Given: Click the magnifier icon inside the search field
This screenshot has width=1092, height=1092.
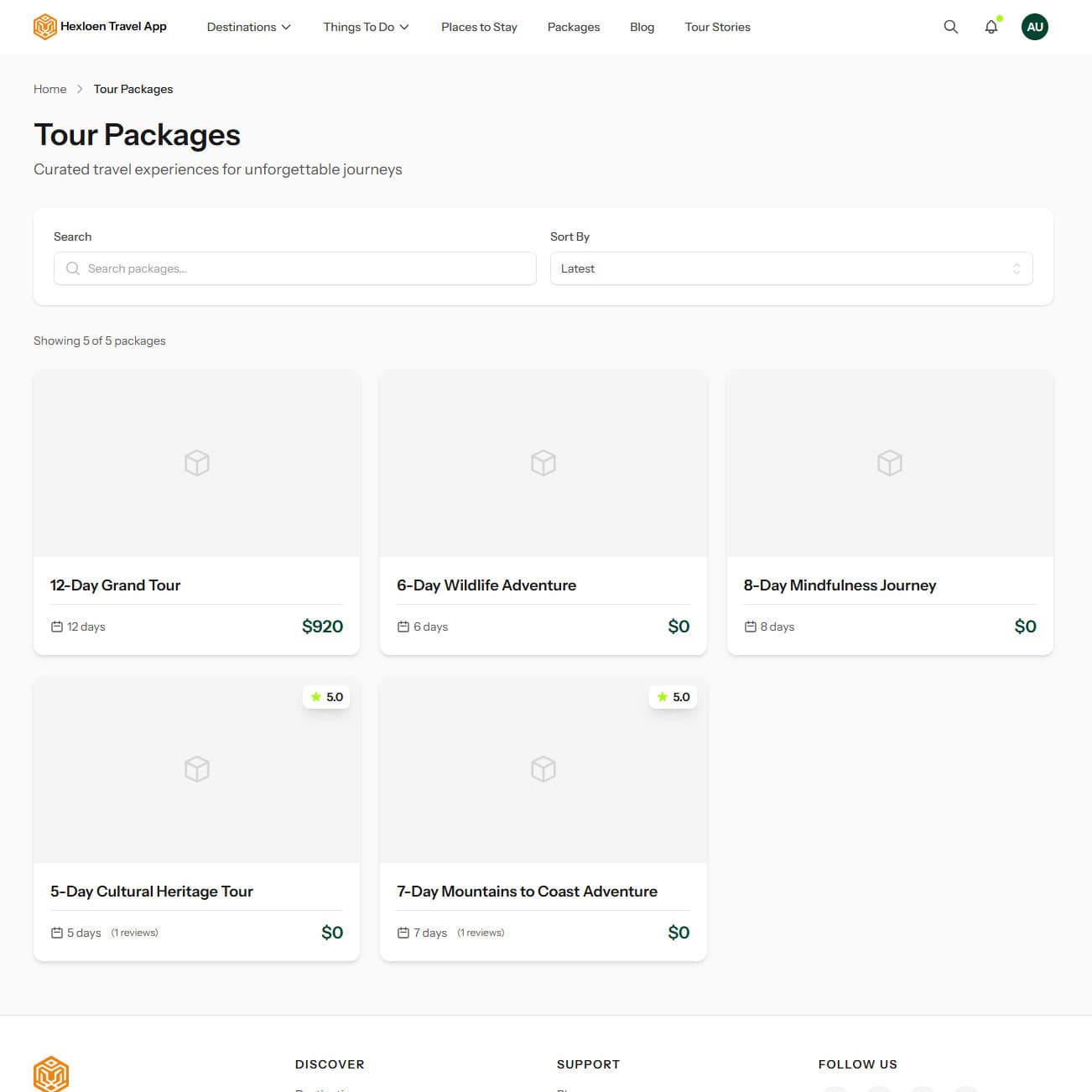Looking at the screenshot, I should pos(73,268).
